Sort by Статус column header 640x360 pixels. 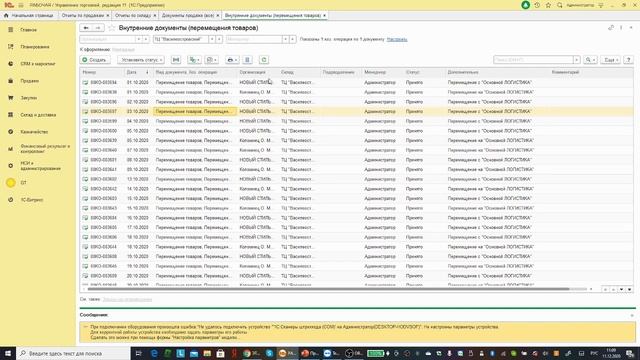pyautogui.click(x=424, y=72)
